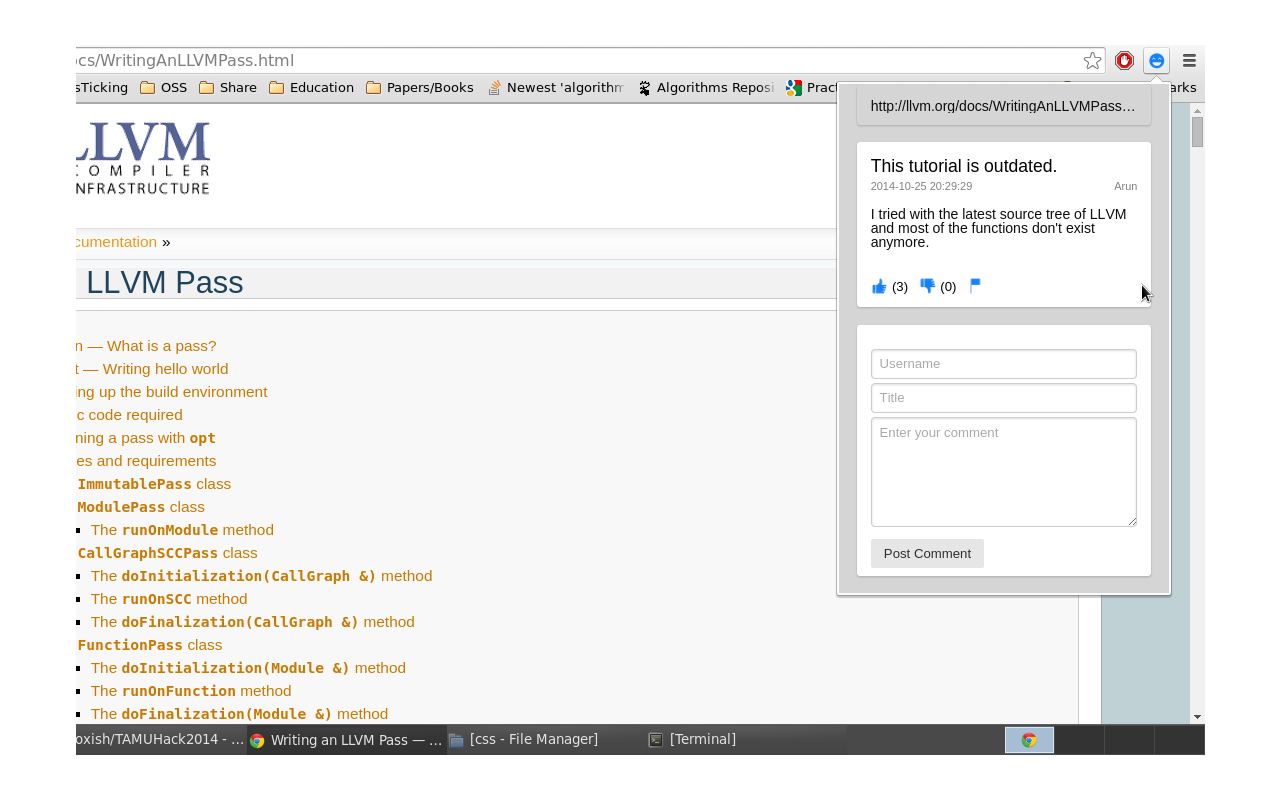Open the Chrome hamburger menu

point(1189,61)
